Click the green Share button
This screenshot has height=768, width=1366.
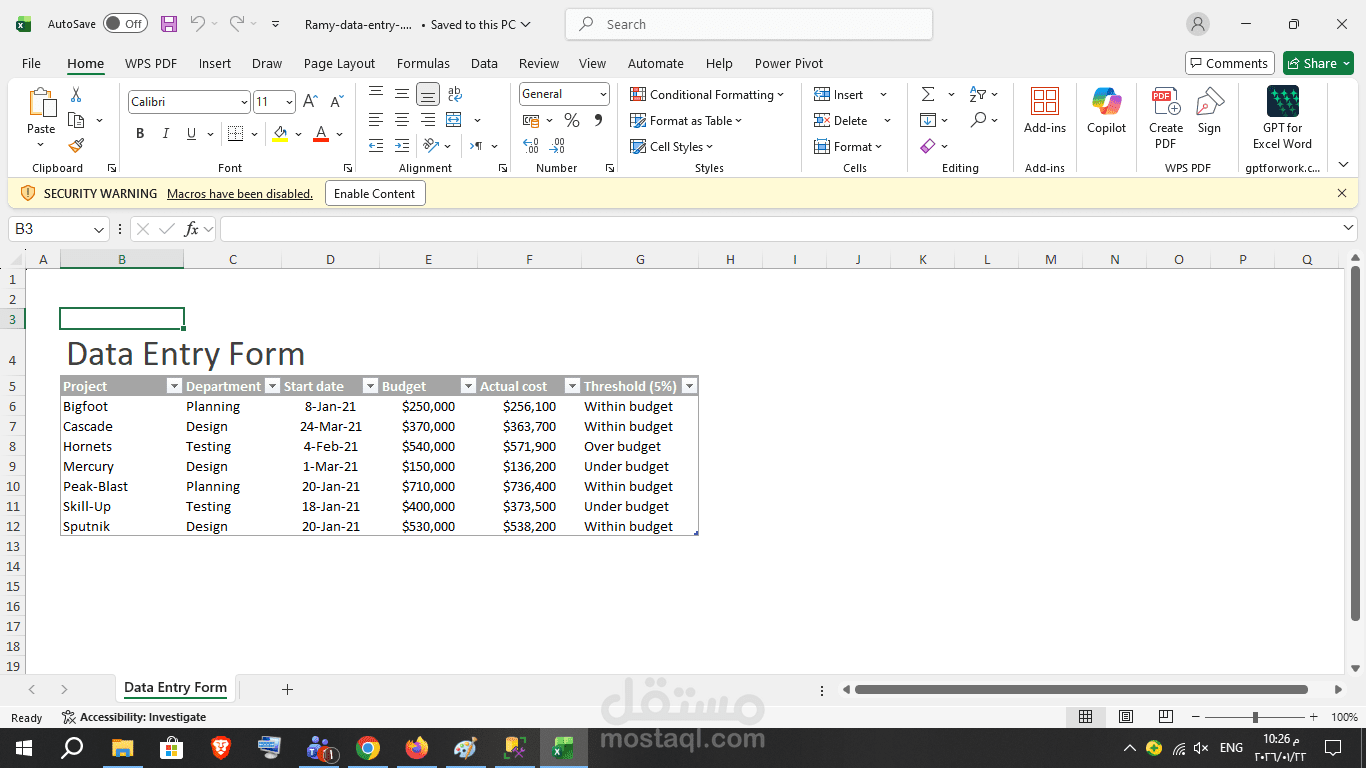point(1318,63)
